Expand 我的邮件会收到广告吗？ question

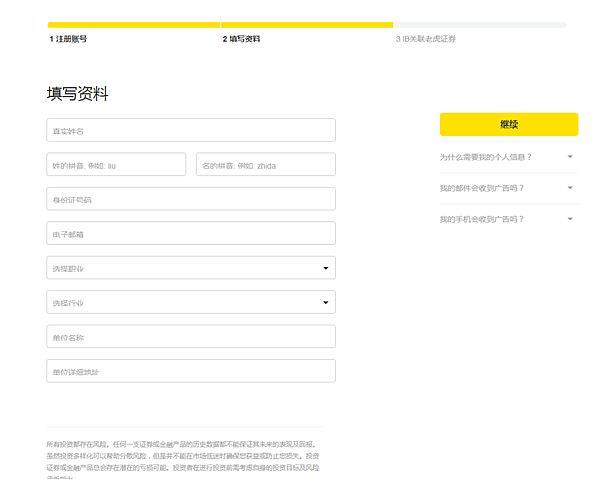click(x=509, y=188)
